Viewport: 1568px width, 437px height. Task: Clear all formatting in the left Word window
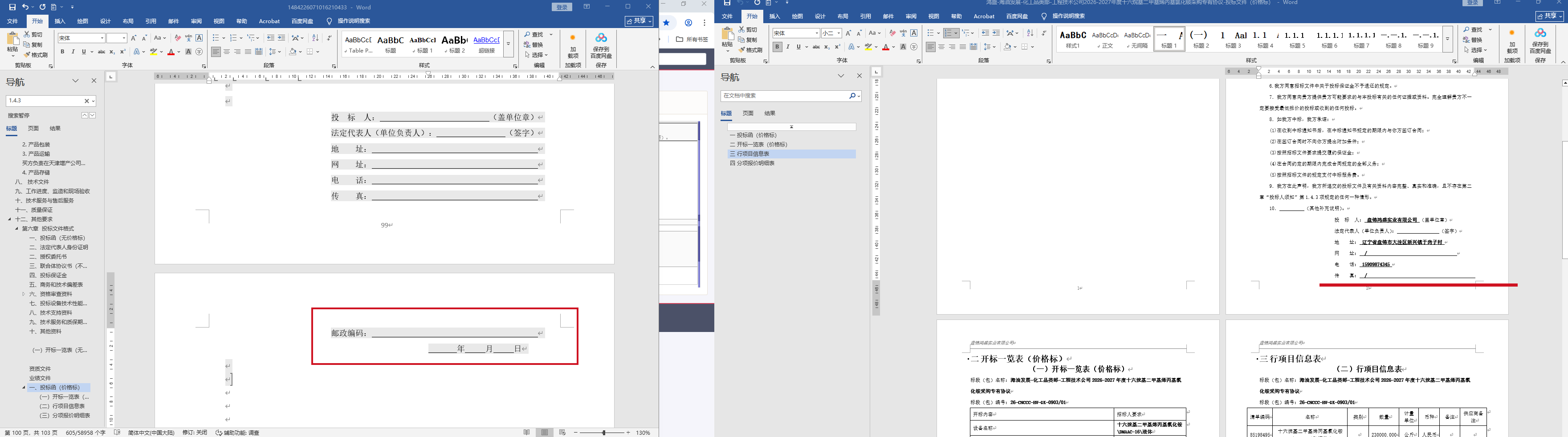pos(178,38)
